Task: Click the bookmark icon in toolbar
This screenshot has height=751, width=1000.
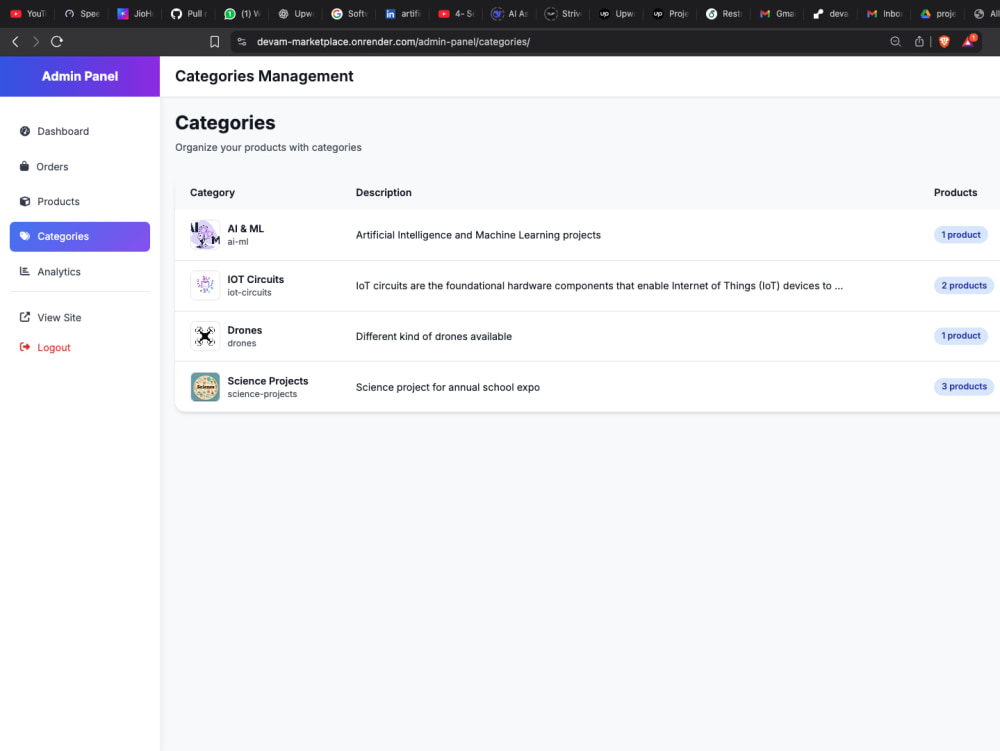Action: [x=214, y=41]
